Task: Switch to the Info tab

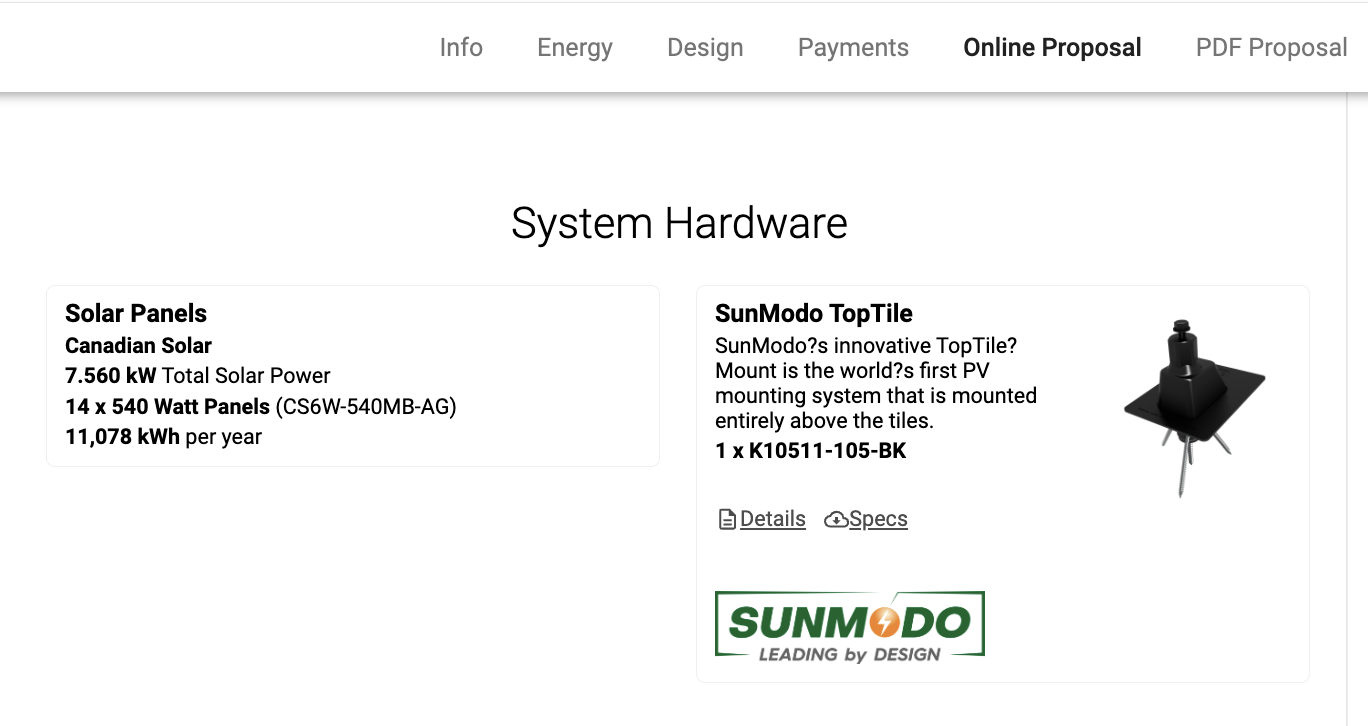Action: 461,47
